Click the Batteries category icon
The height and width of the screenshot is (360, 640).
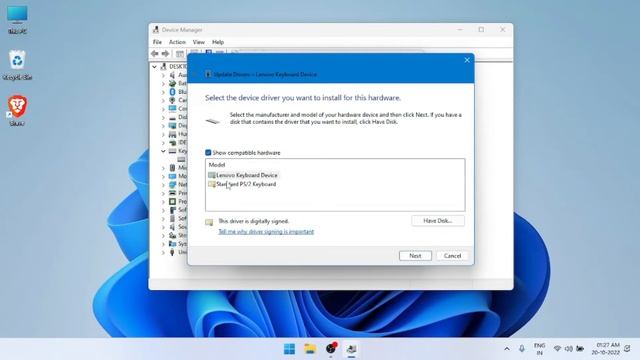pyautogui.click(x=172, y=83)
